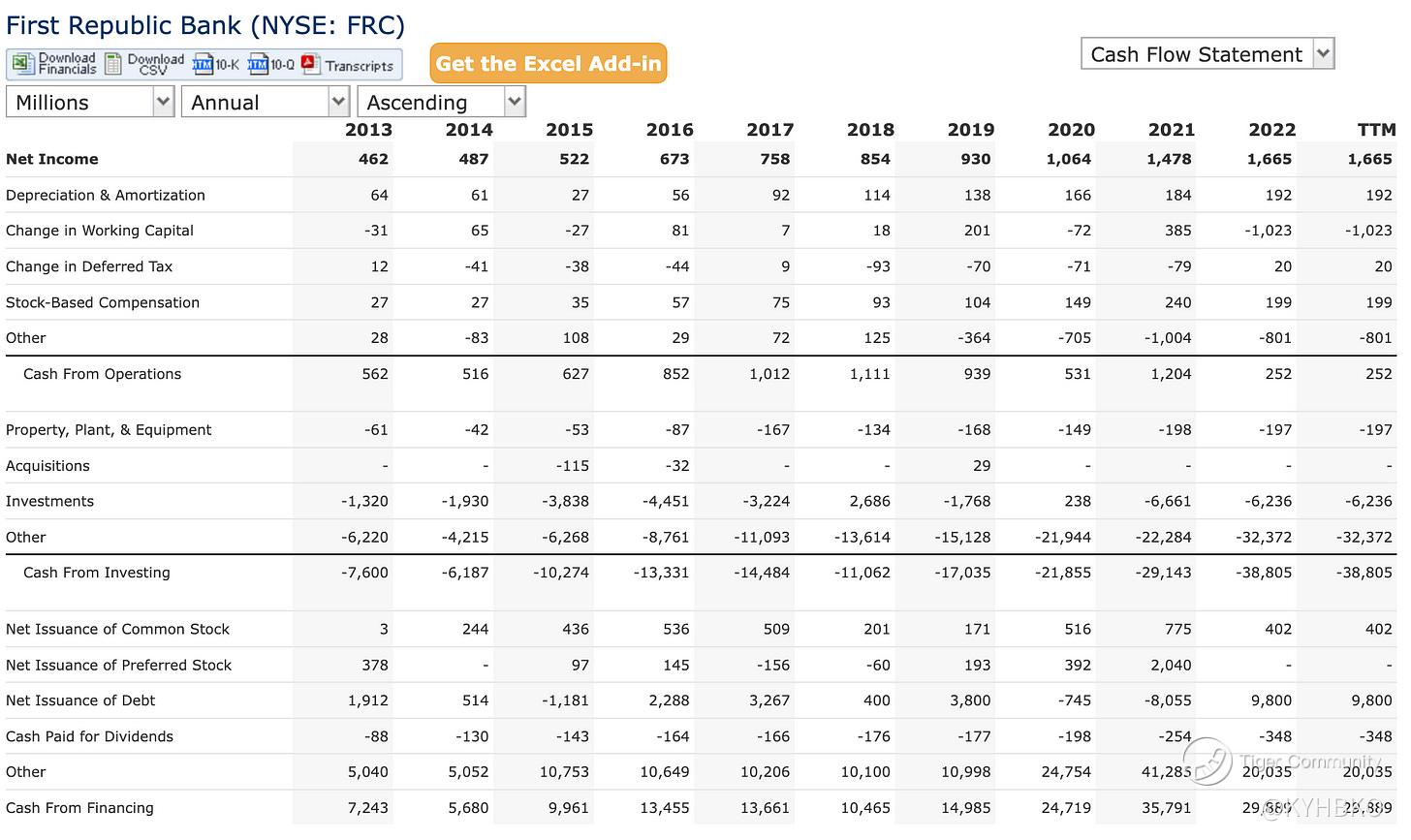Click the Cash From Operations row label
The width and height of the screenshot is (1411, 840).
[x=102, y=374]
